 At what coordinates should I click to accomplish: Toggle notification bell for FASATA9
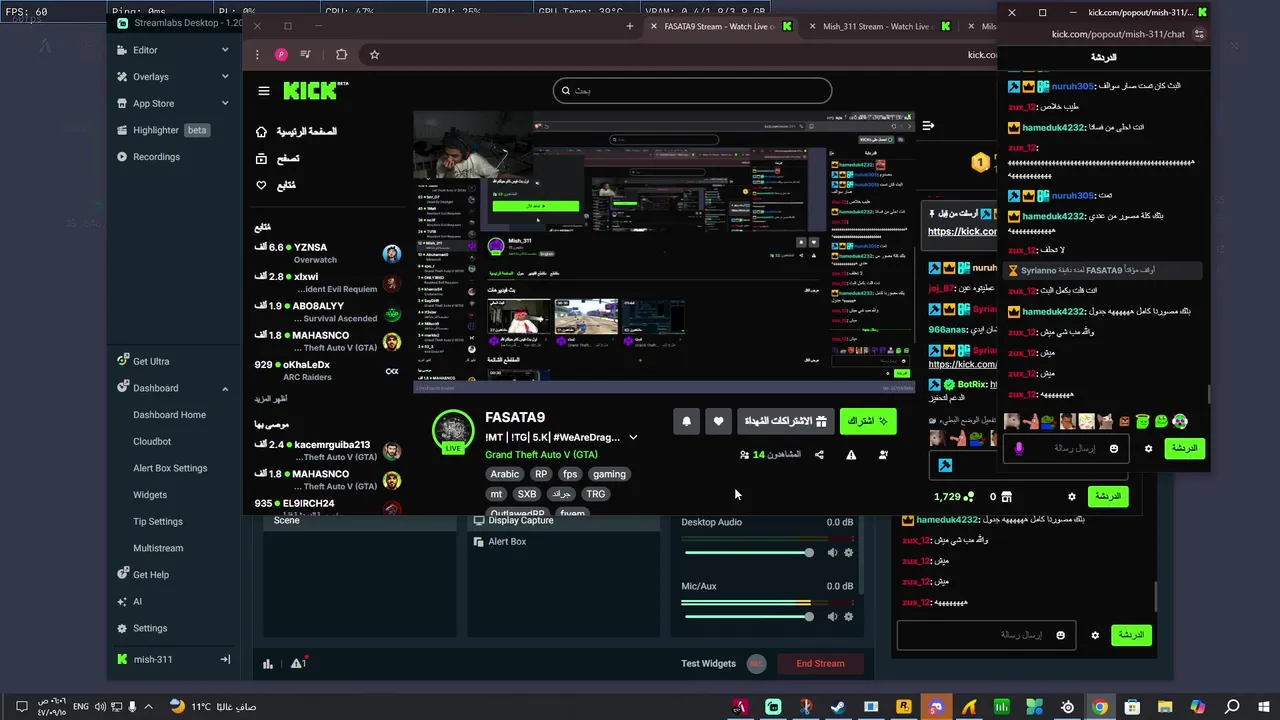coord(686,422)
